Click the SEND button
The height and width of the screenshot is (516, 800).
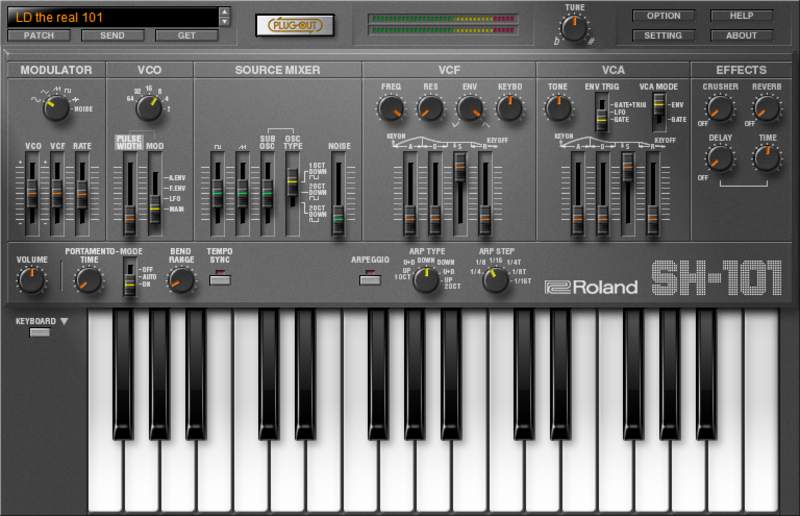112,35
